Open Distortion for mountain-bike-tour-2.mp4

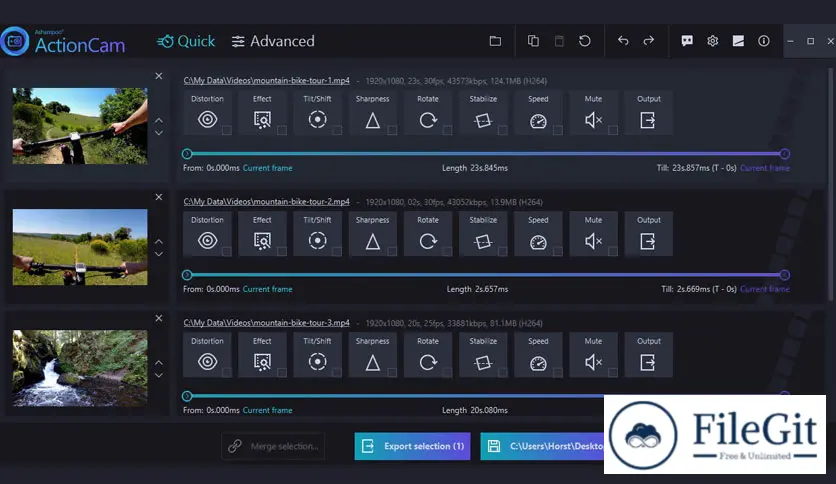pos(207,234)
